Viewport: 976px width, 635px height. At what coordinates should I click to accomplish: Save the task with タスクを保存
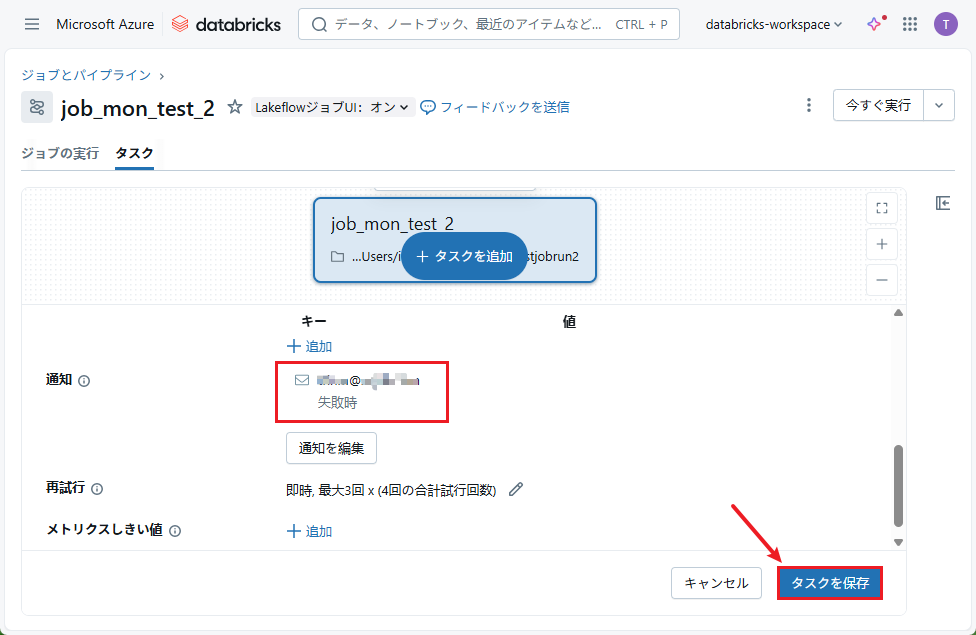[830, 583]
